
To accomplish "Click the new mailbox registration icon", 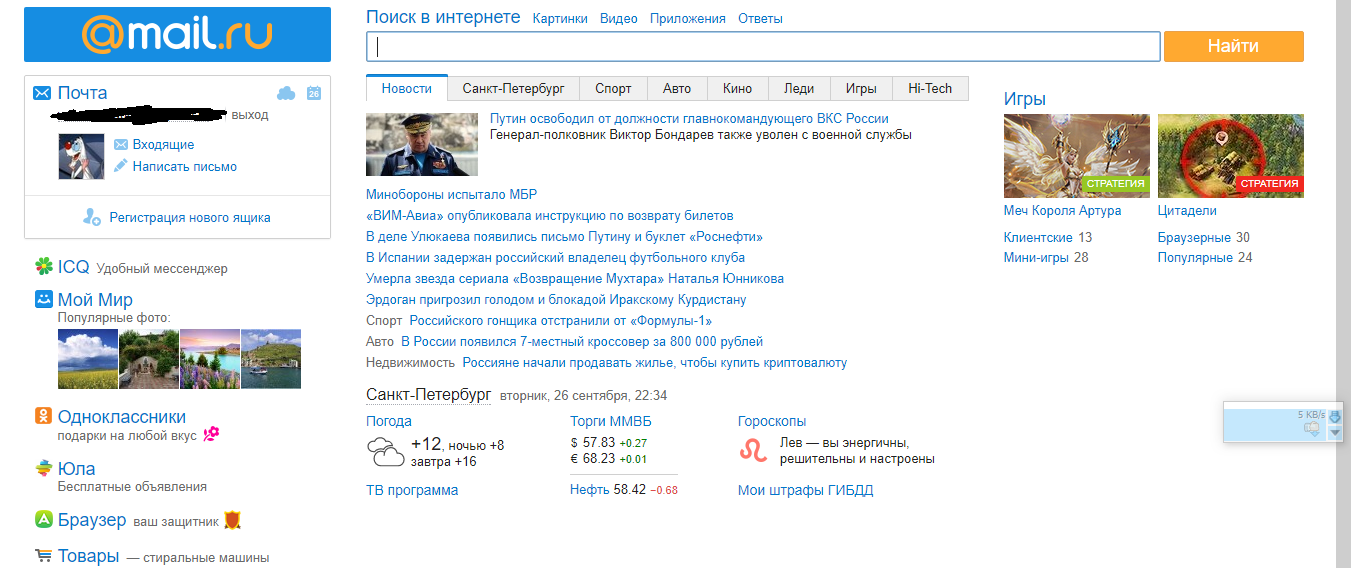I will [92, 217].
